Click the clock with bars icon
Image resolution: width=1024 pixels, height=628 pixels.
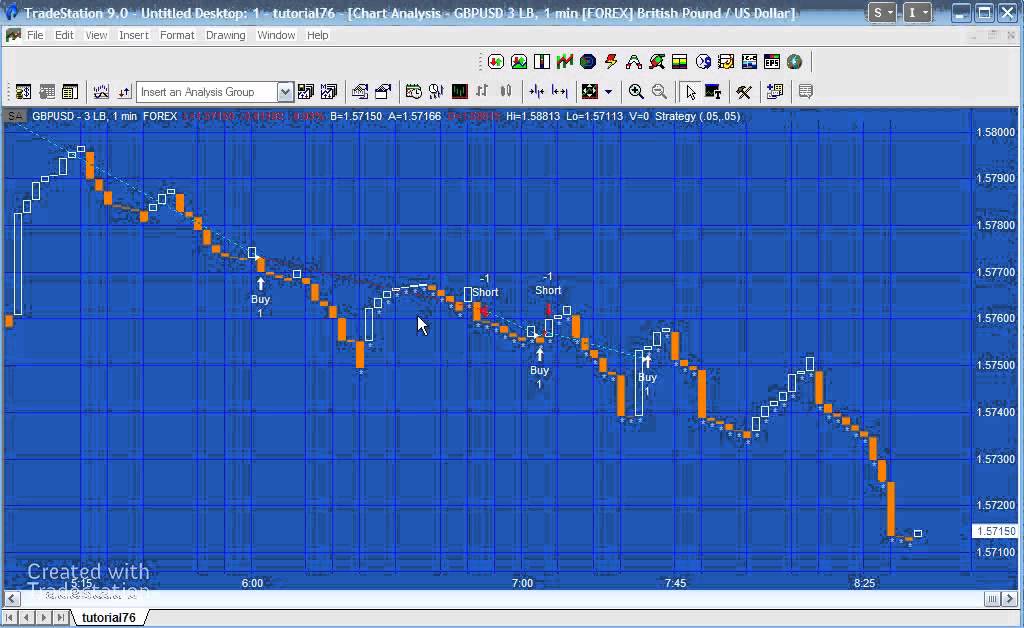pos(436,91)
